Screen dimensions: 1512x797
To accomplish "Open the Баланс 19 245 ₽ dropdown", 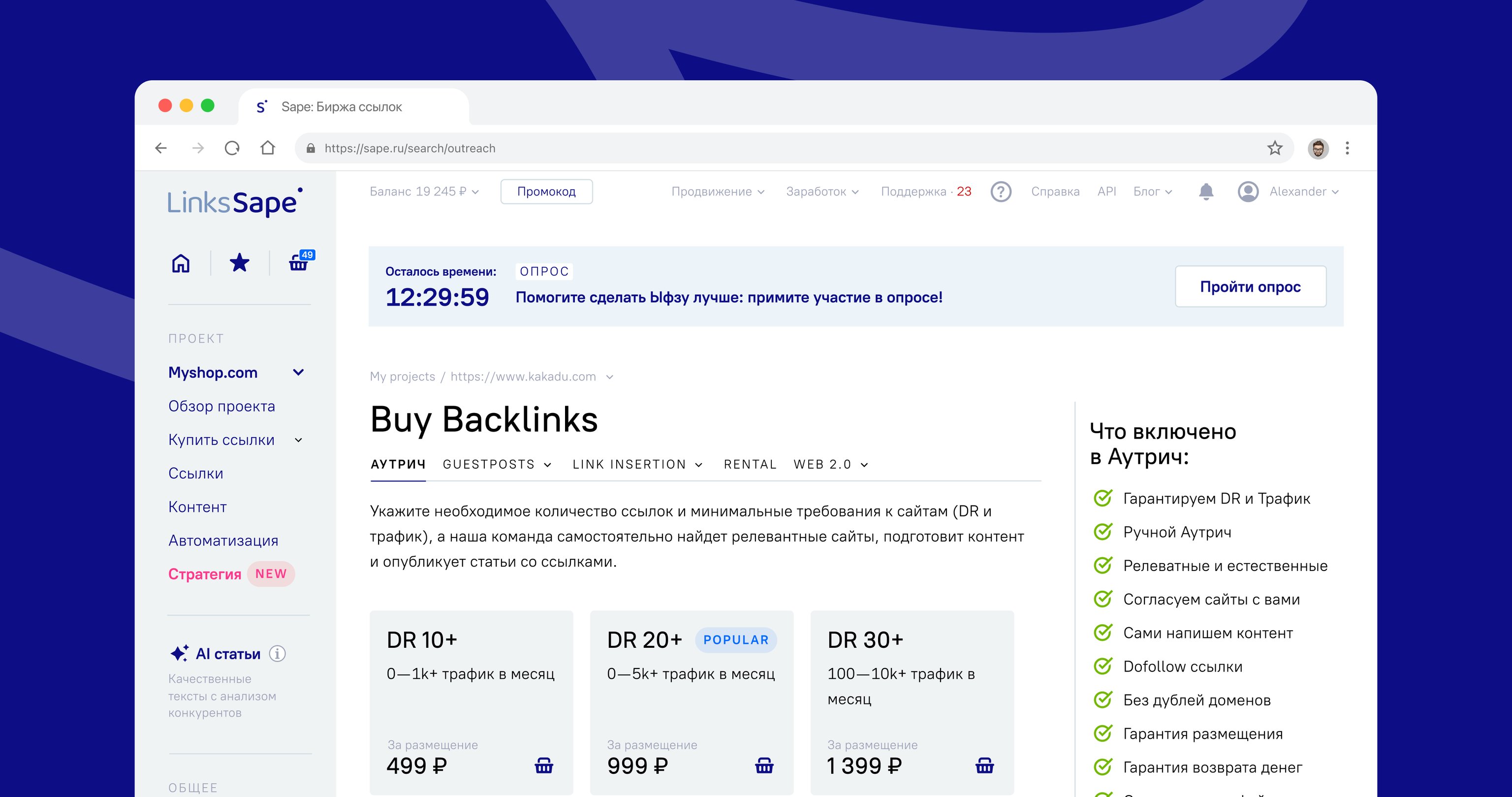I will [x=424, y=191].
